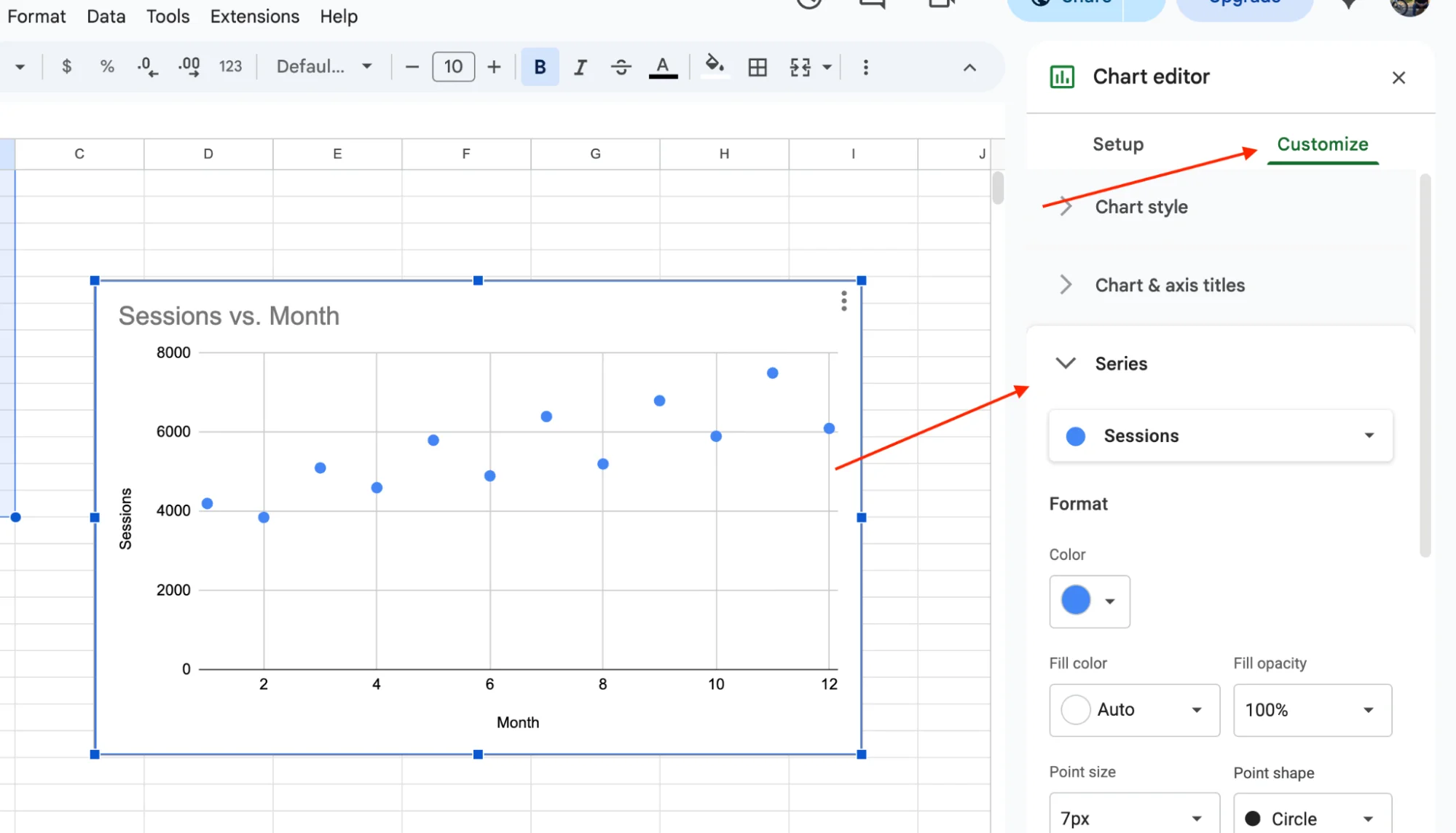
Task: Open the borders menu
Action: click(757, 66)
